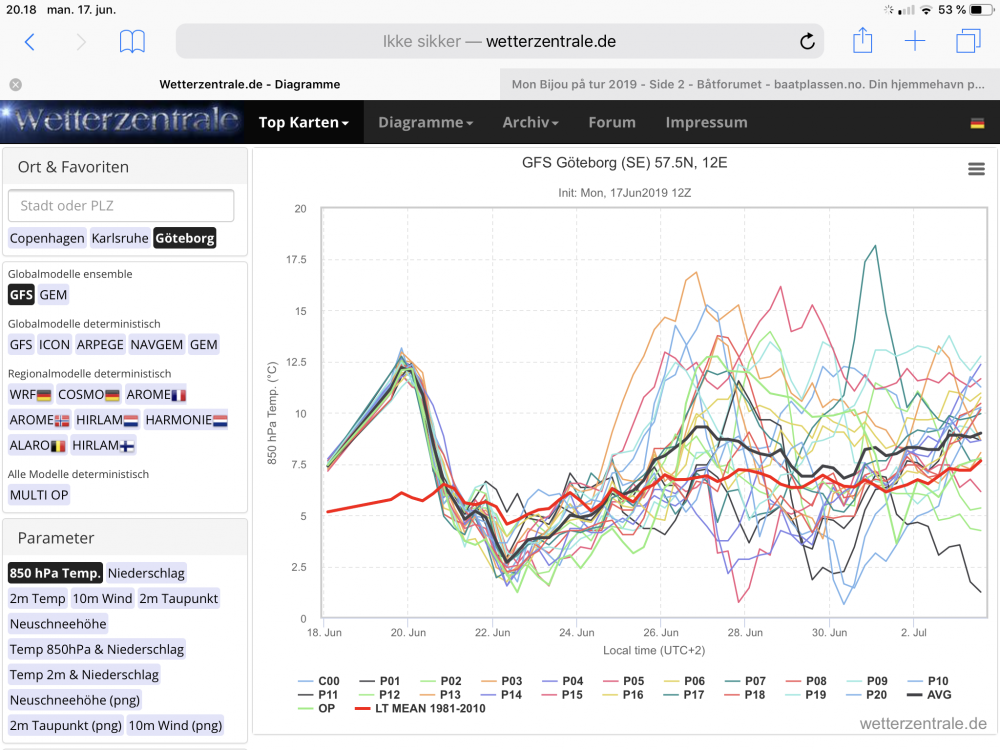Select Göteborg favorite location

[185, 239]
